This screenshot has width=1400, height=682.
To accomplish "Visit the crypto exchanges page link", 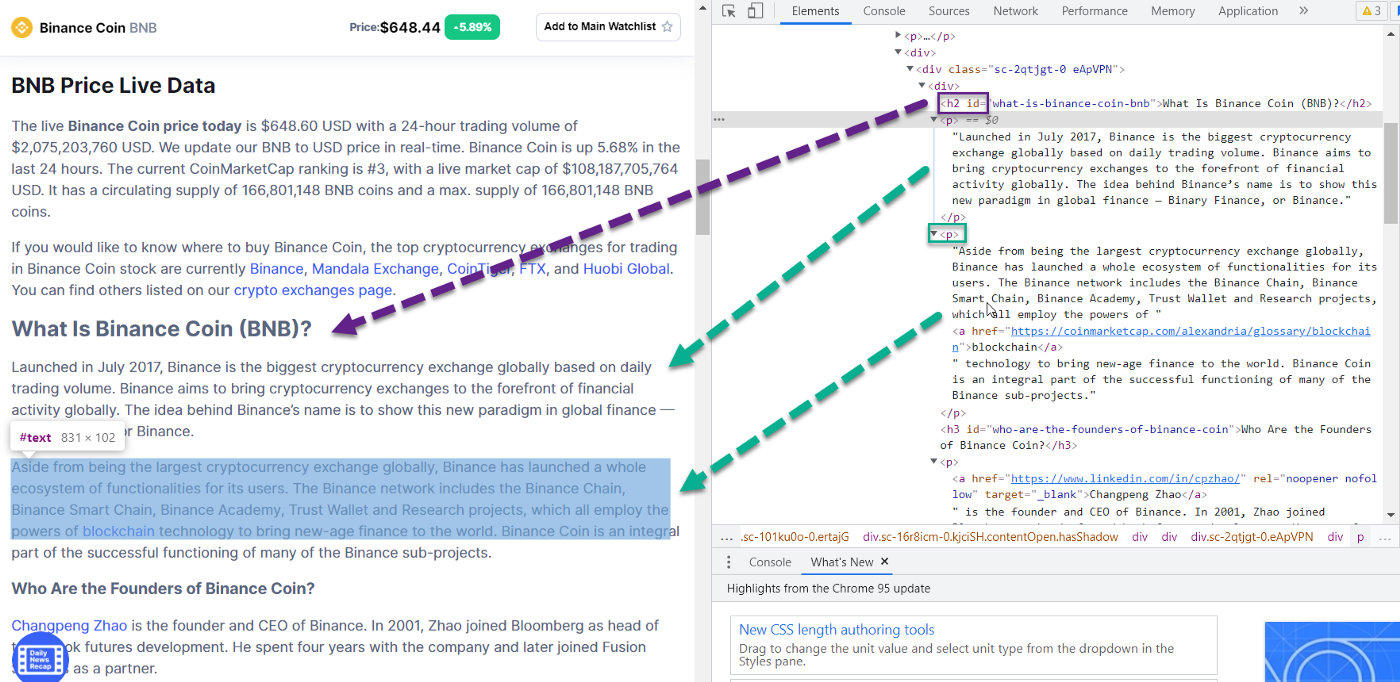I will point(313,290).
